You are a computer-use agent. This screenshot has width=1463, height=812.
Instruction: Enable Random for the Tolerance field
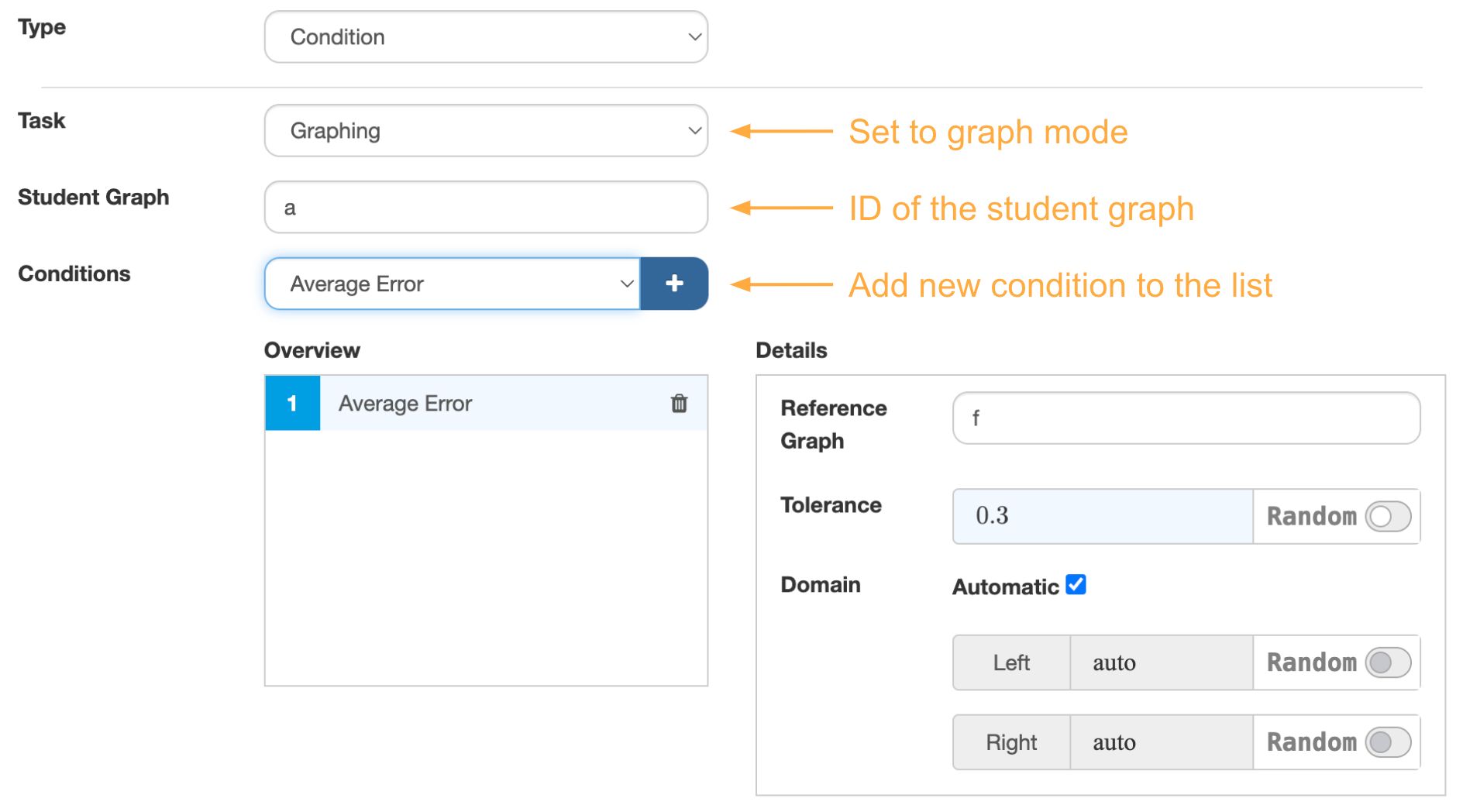[1386, 516]
